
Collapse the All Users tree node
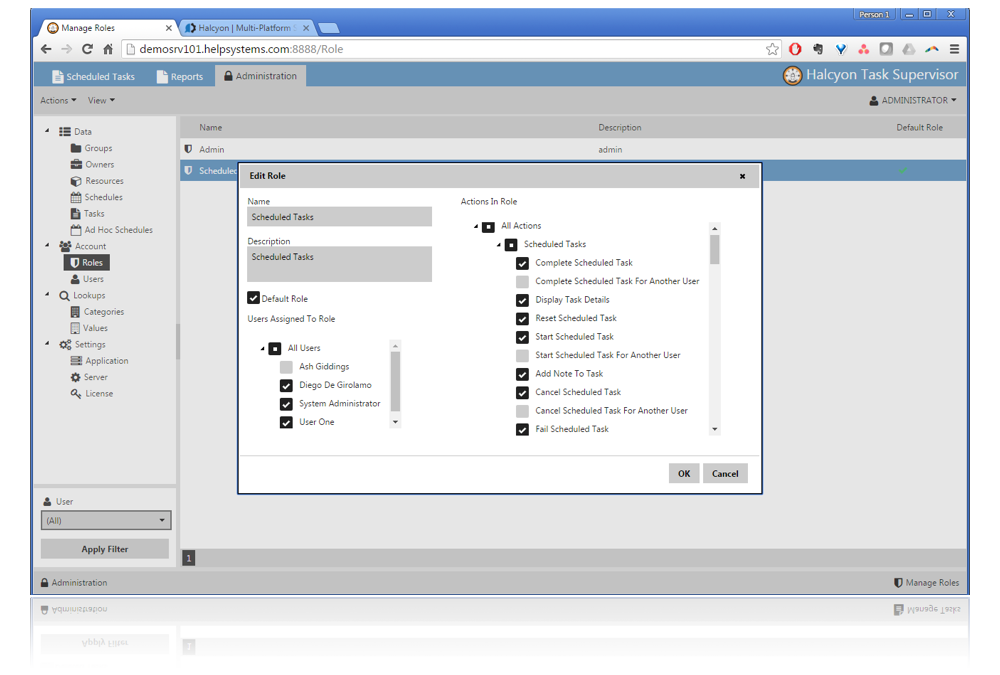pos(262,348)
